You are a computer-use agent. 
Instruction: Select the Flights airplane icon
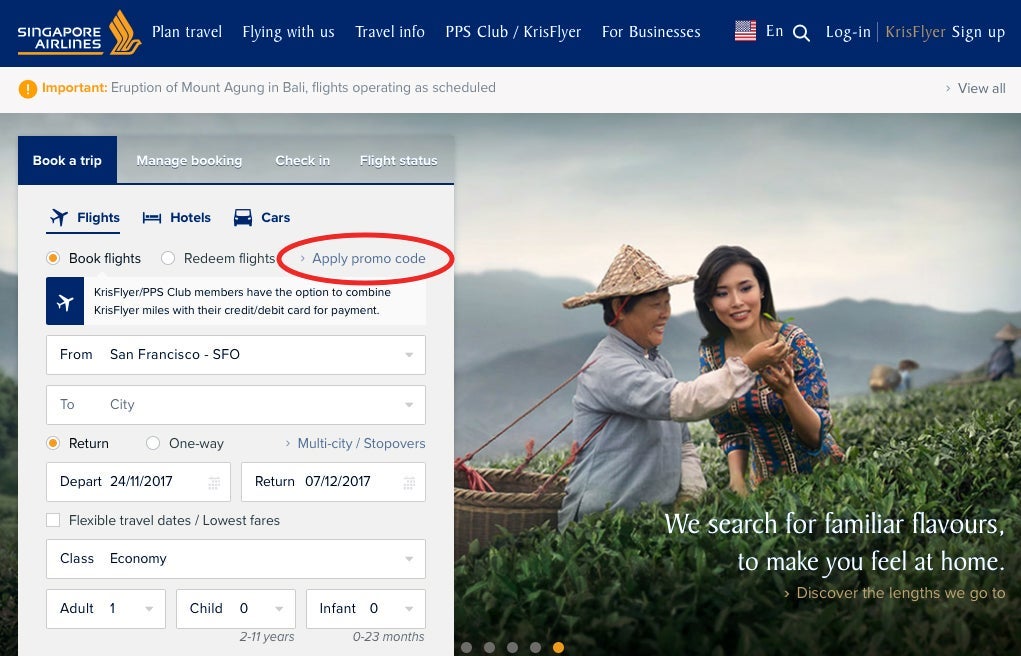click(59, 217)
